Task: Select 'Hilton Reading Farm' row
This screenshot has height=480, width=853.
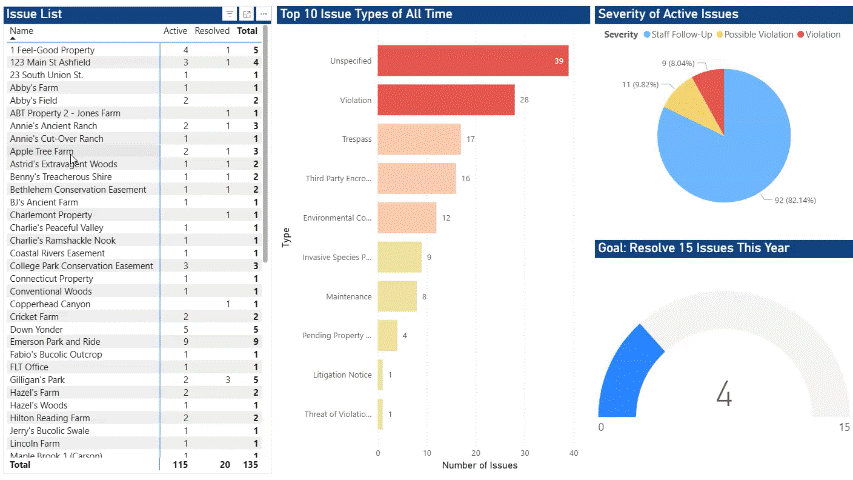Action: 134,418
